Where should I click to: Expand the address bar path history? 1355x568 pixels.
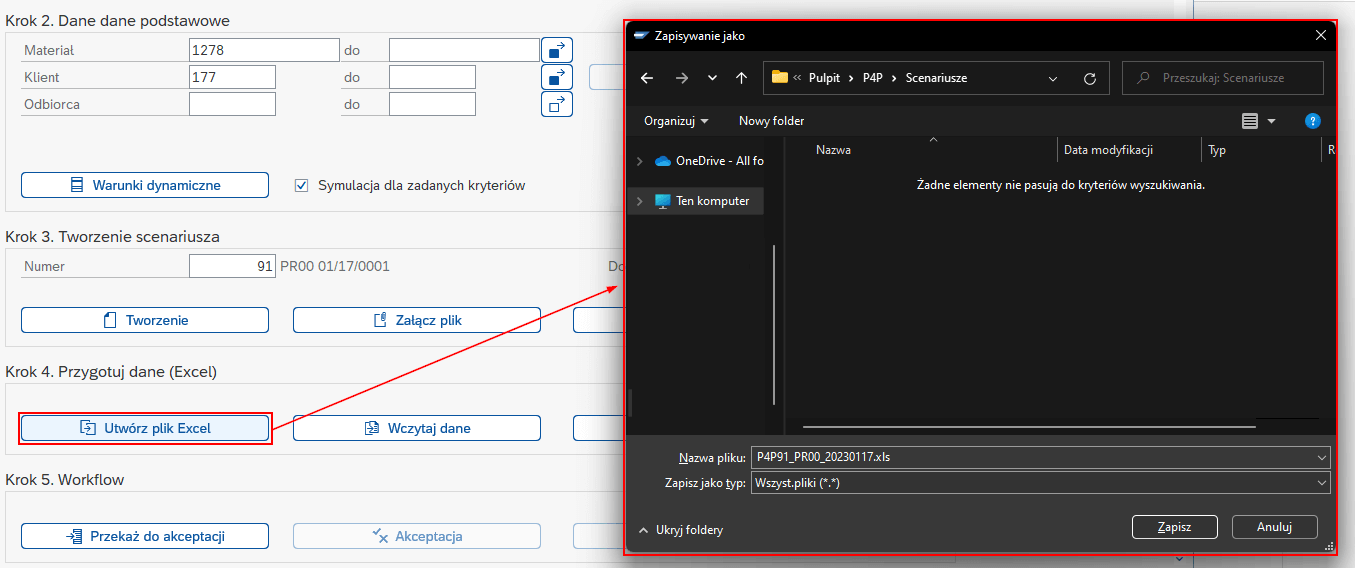pyautogui.click(x=1053, y=78)
